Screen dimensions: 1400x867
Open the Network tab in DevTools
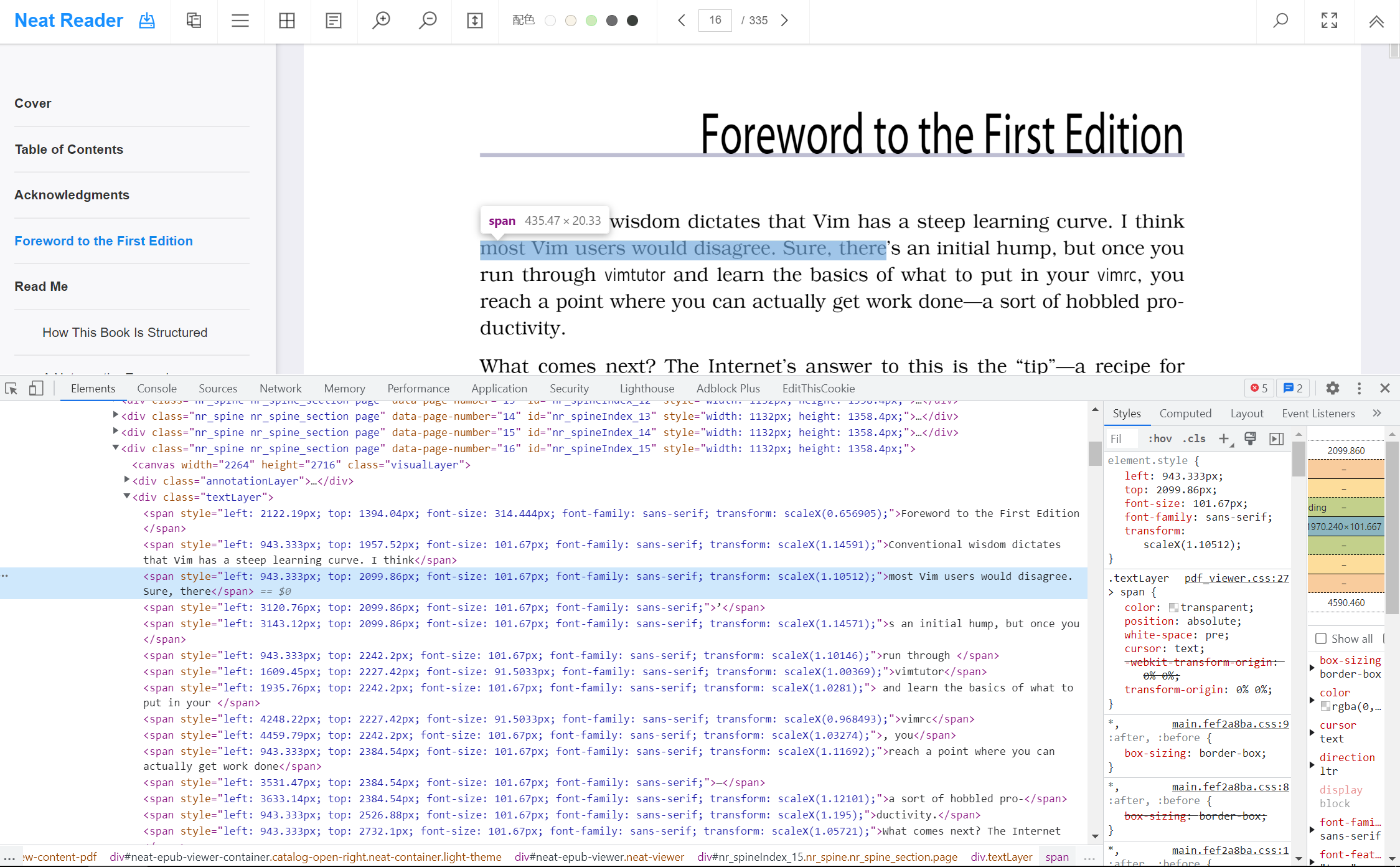[x=280, y=388]
